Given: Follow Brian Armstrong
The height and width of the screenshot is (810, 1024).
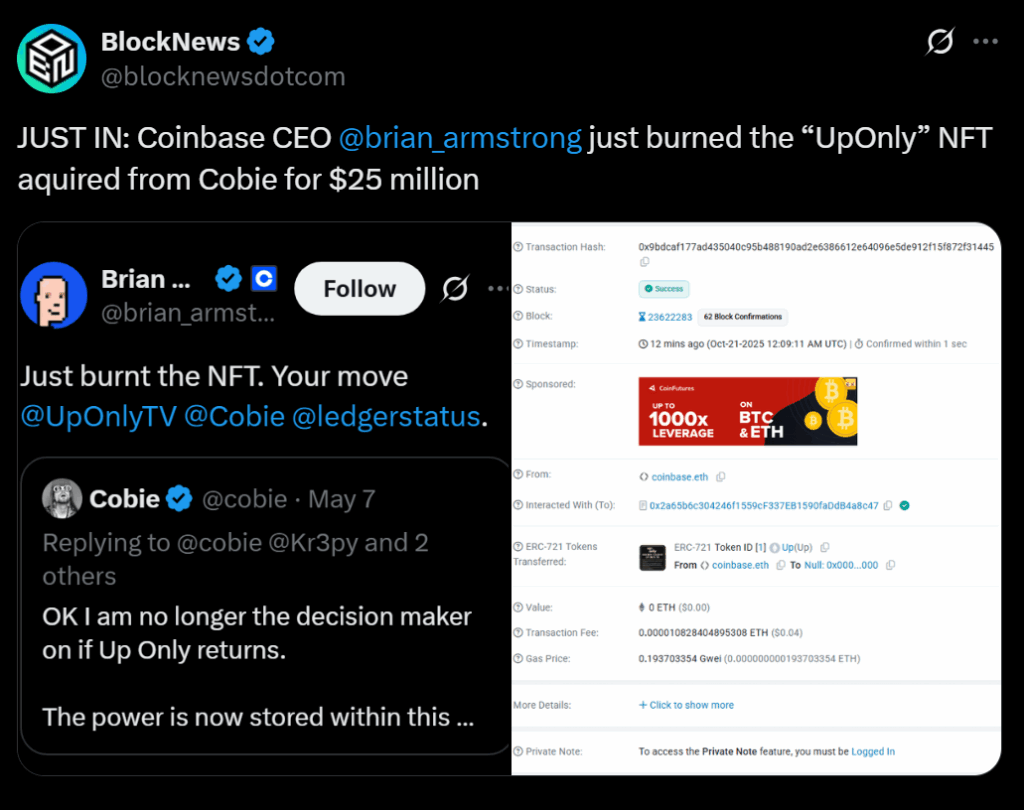Looking at the screenshot, I should pyautogui.click(x=359, y=289).
